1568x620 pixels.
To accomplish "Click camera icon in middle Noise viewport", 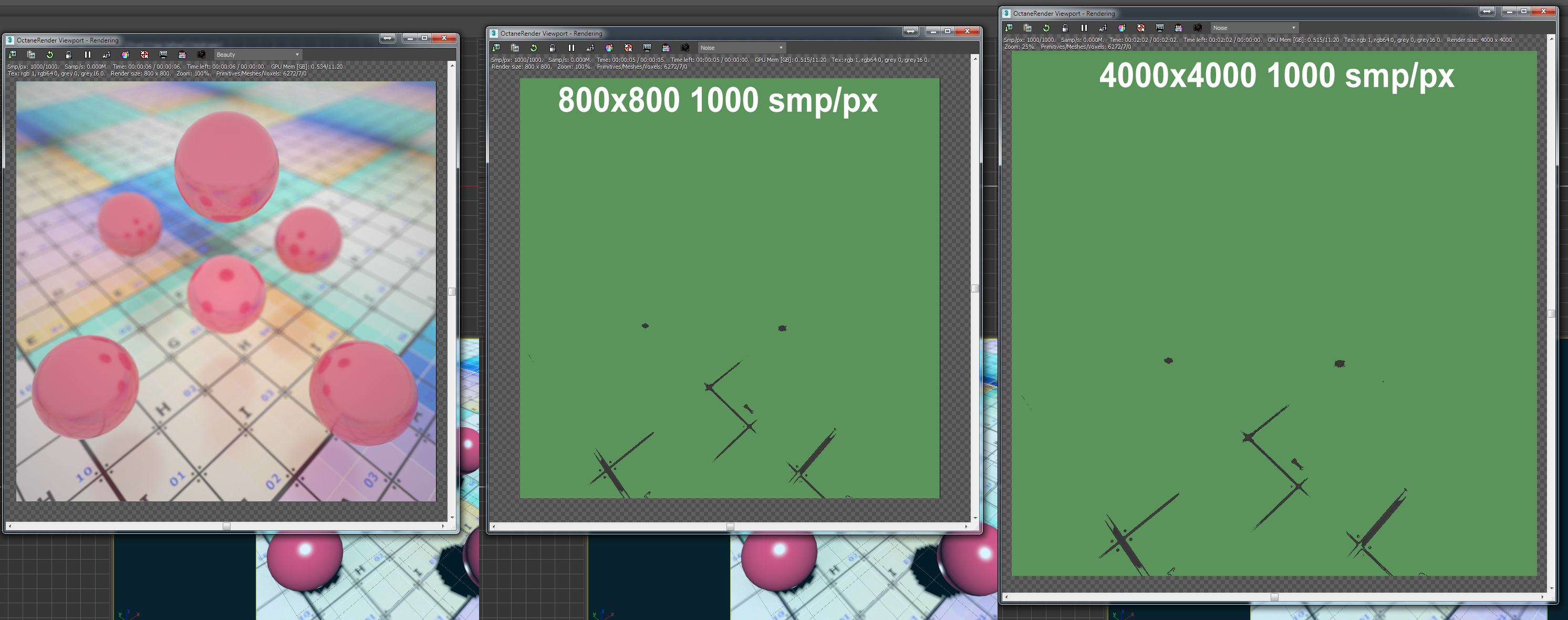I will point(685,48).
